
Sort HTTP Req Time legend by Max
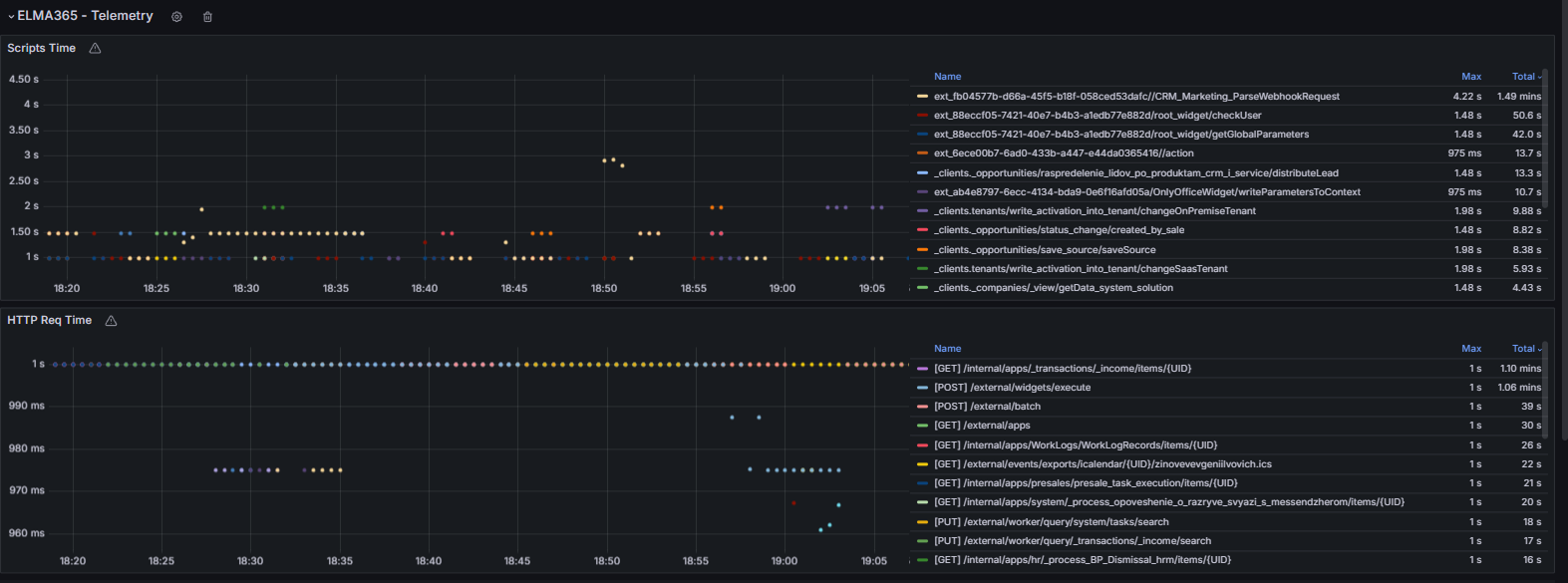1471,349
